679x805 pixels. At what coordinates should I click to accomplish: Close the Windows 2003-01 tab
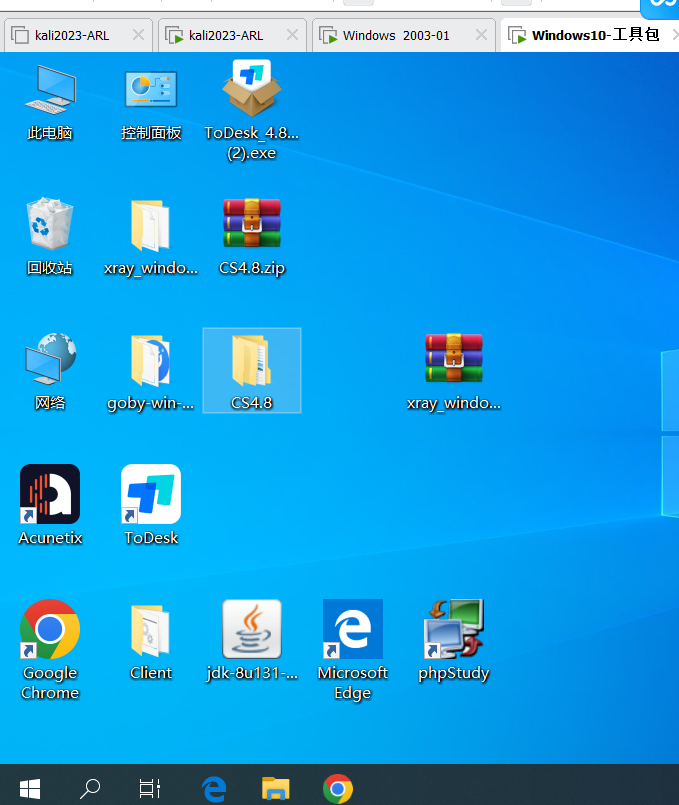click(481, 35)
